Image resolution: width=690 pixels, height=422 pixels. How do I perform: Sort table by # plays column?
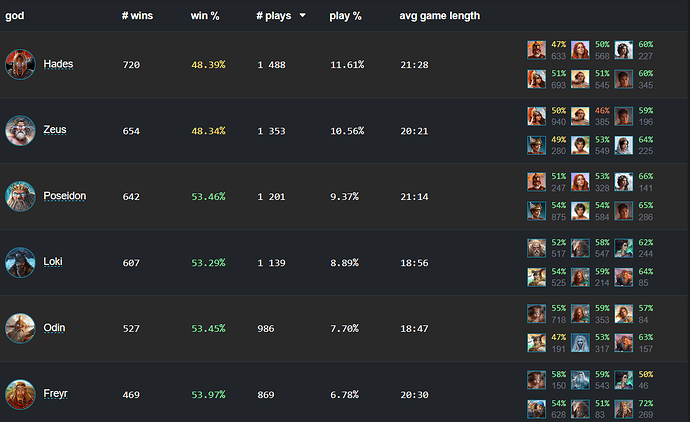coord(274,16)
